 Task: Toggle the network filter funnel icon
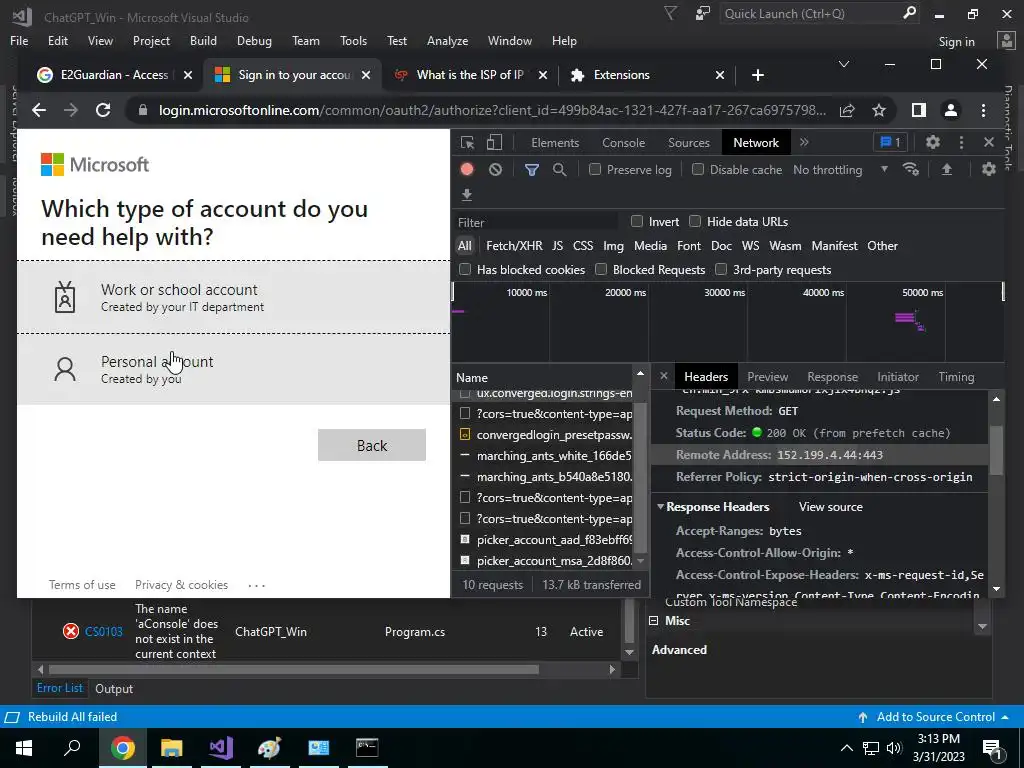tap(532, 170)
